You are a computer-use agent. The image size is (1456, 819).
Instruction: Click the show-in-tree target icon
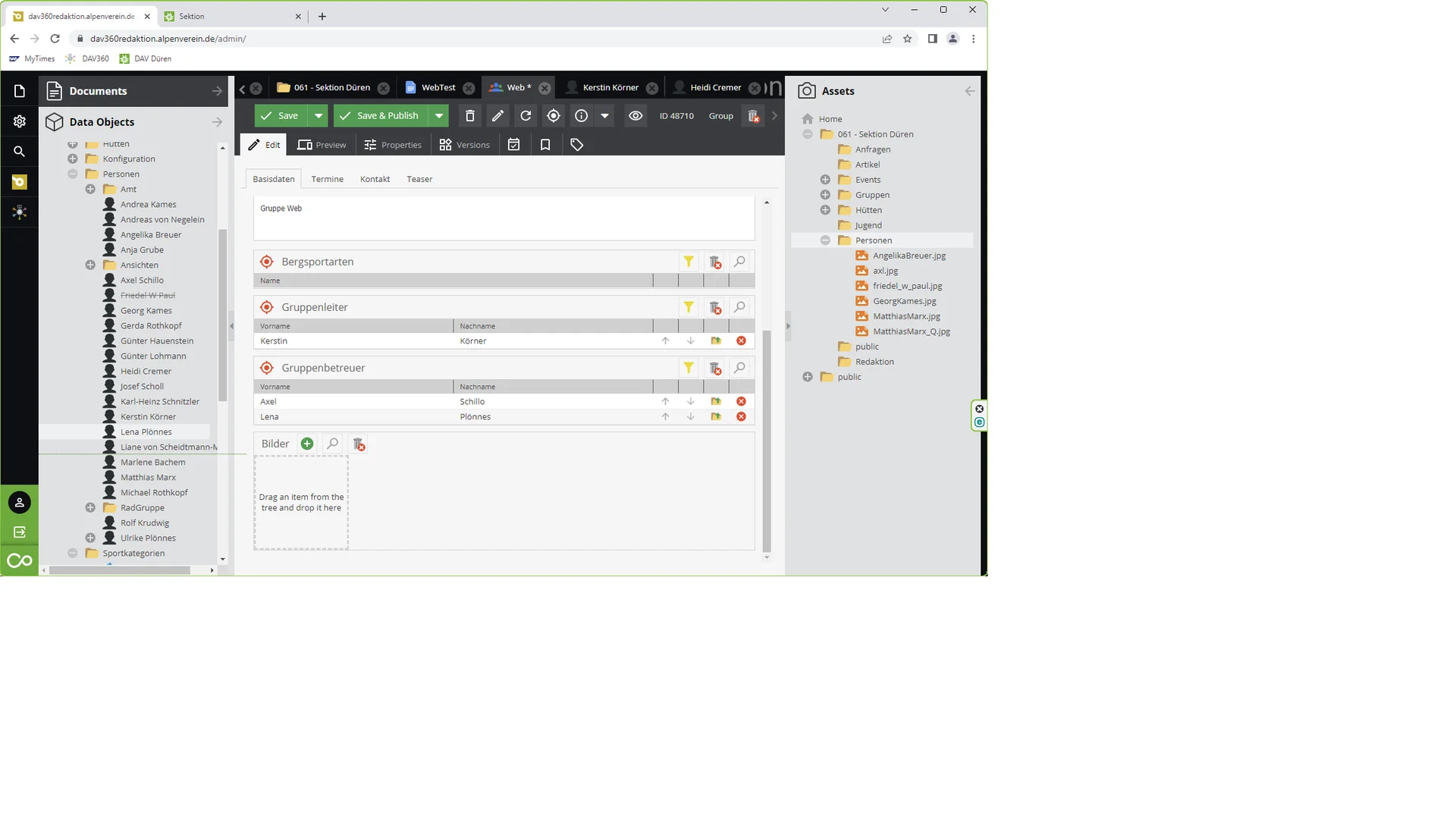coord(554,116)
